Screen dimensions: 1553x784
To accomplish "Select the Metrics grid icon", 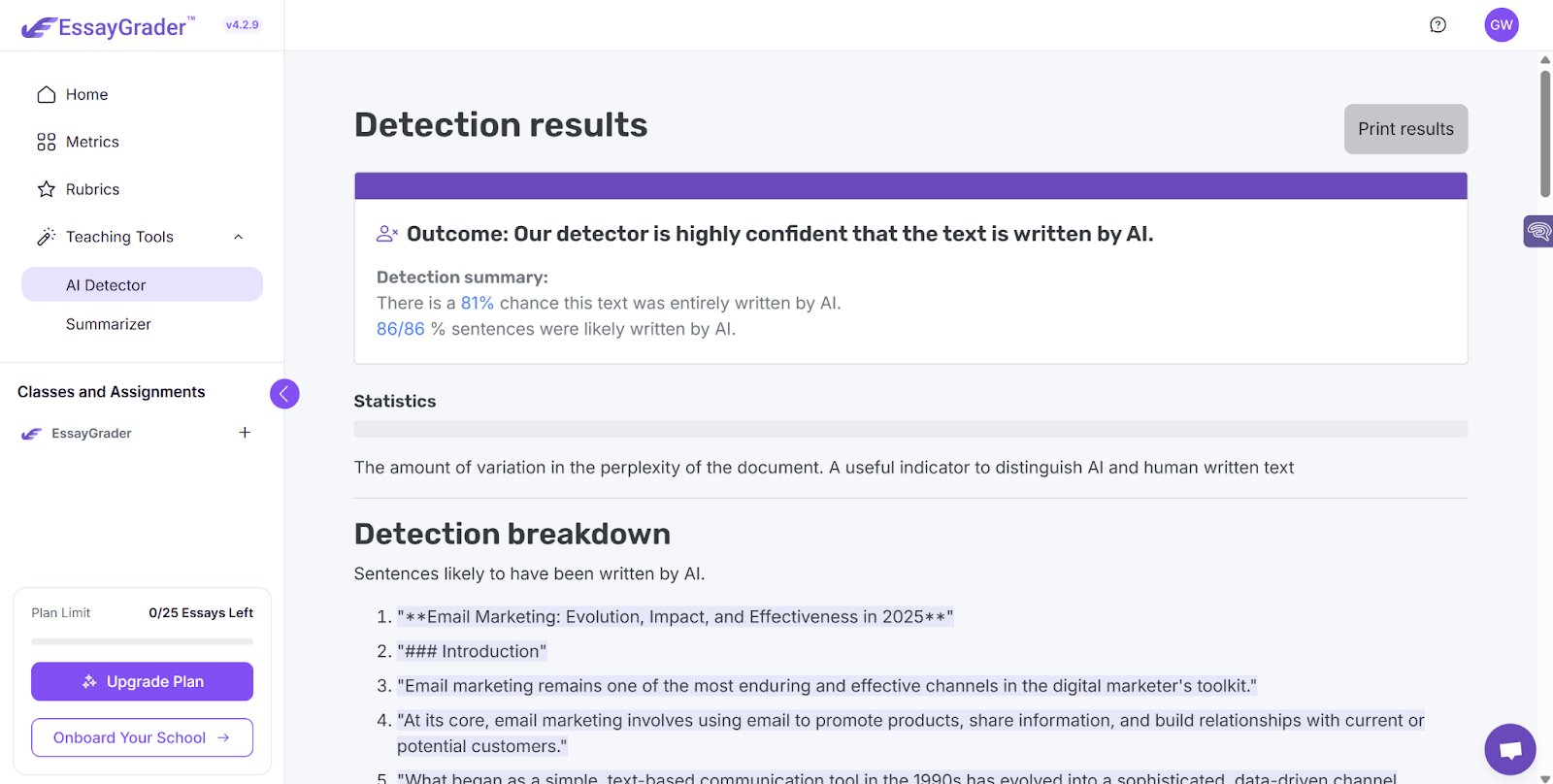I will tap(45, 142).
